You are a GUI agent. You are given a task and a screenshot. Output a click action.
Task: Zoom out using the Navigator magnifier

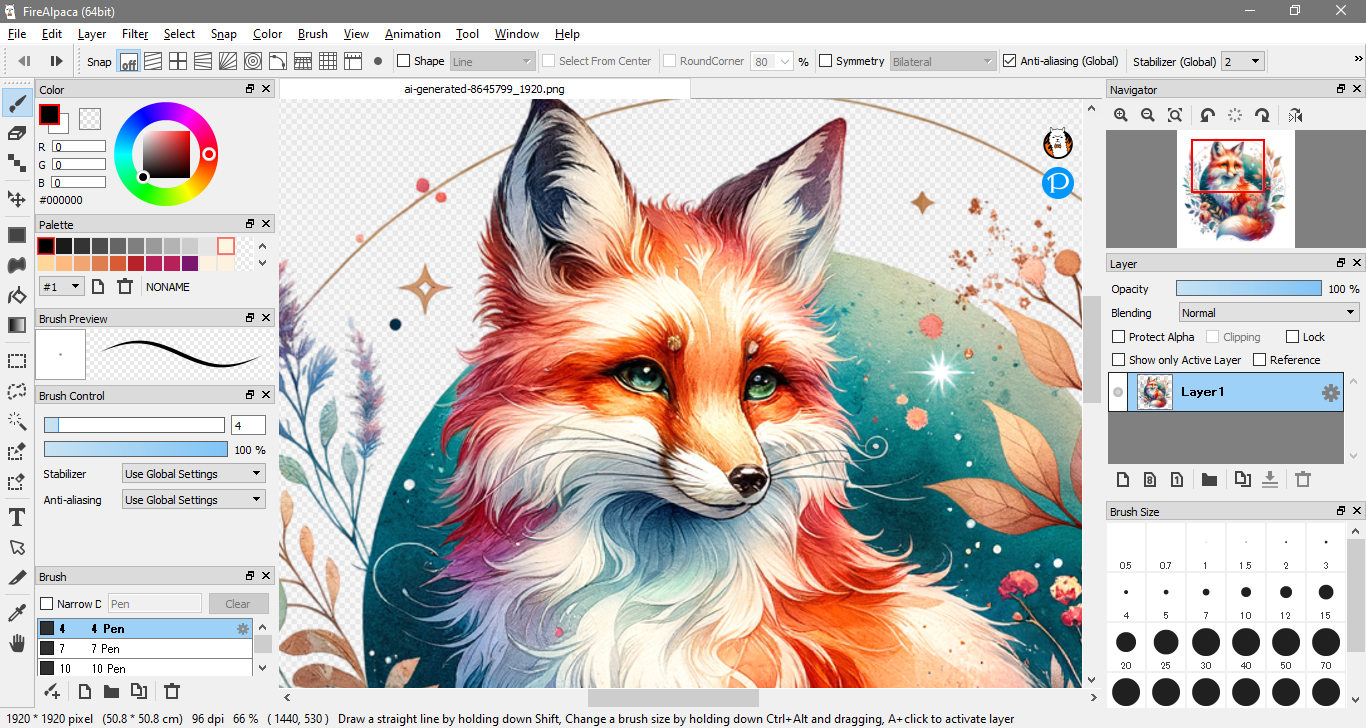pyautogui.click(x=1148, y=116)
